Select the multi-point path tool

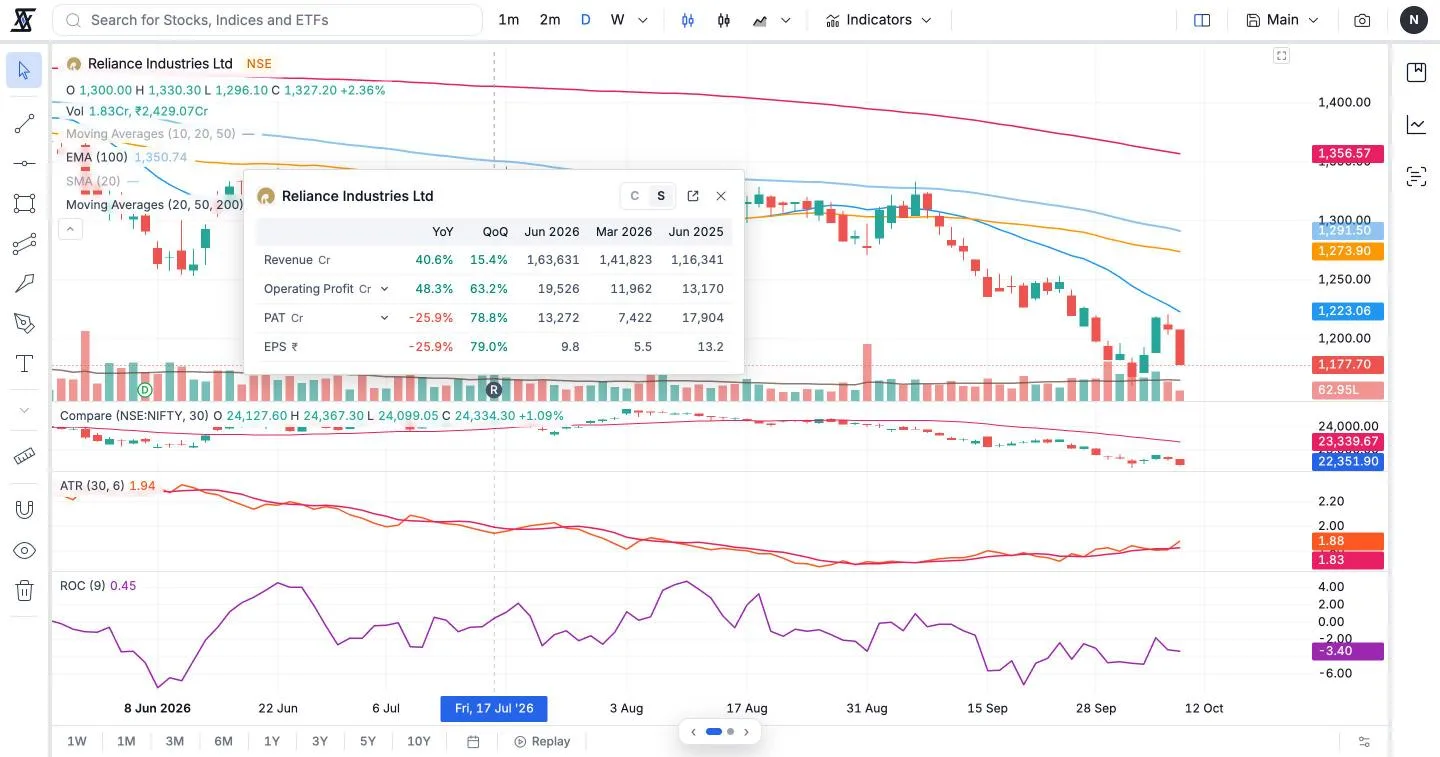pos(24,243)
